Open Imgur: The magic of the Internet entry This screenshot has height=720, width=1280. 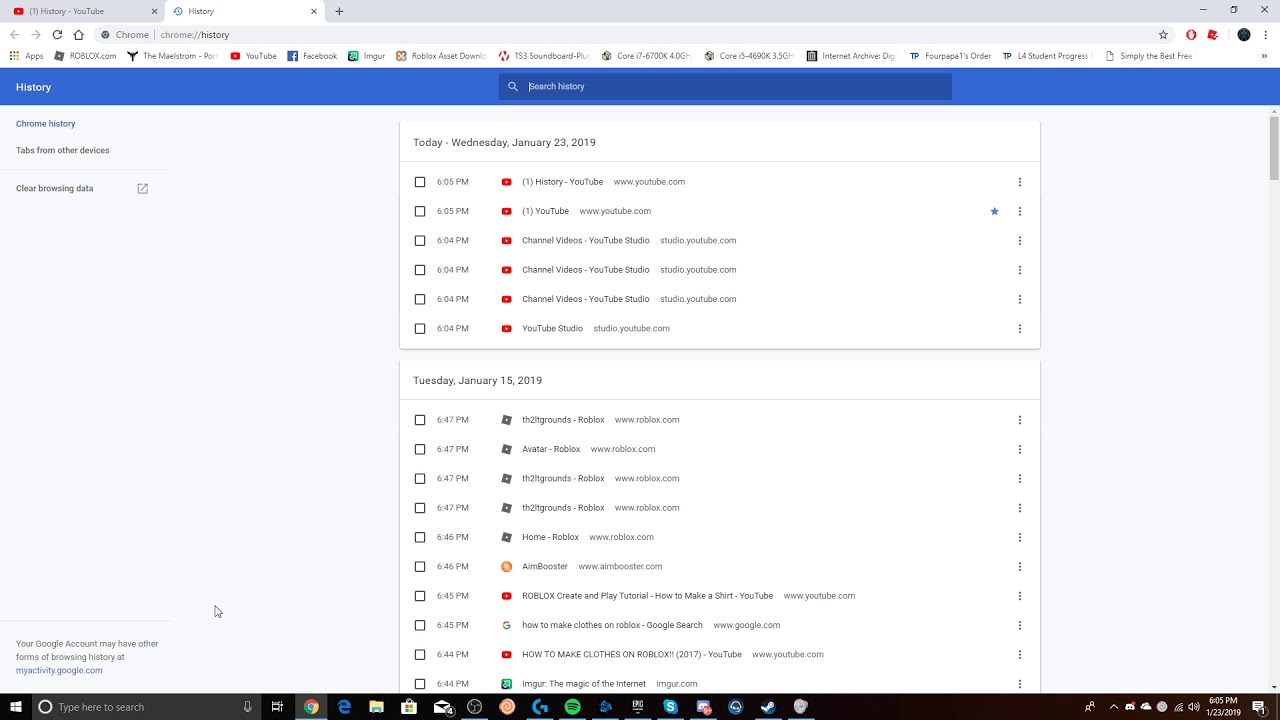584,684
